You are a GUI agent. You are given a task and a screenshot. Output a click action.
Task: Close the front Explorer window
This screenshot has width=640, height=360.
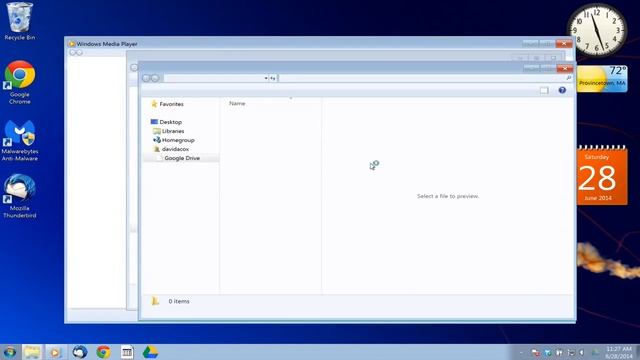565,68
